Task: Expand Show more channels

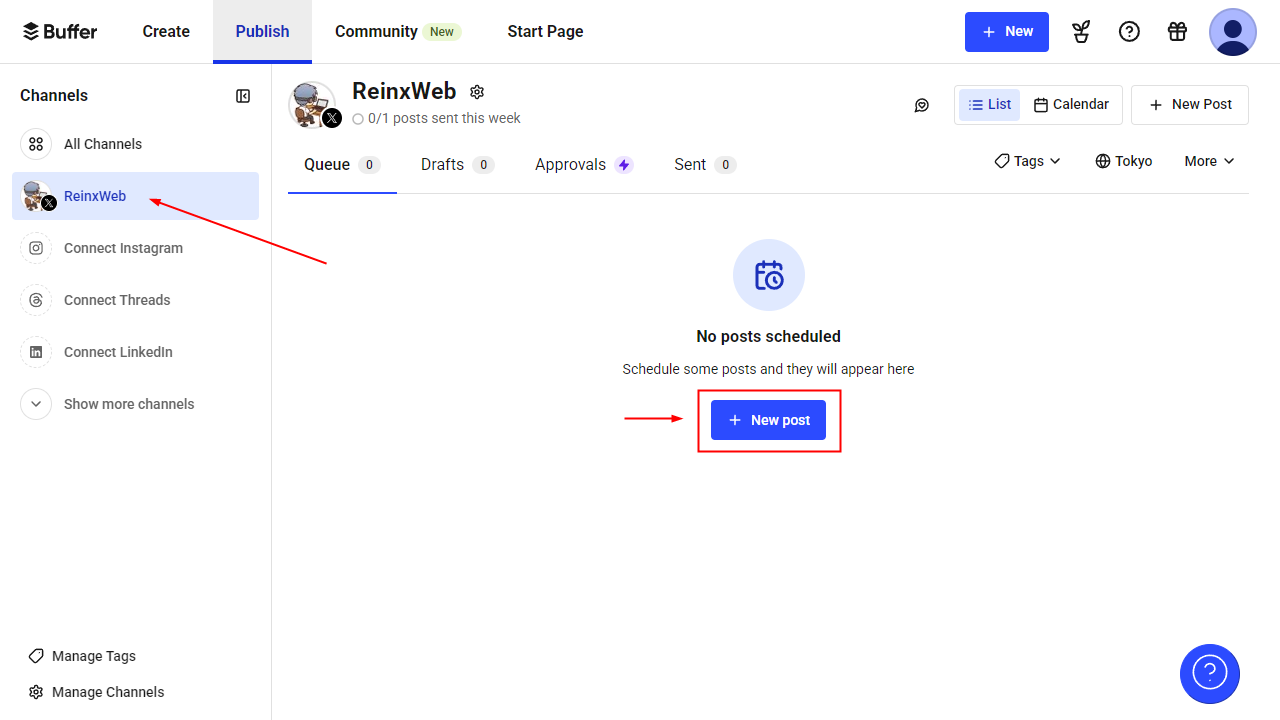Action: [x=128, y=403]
